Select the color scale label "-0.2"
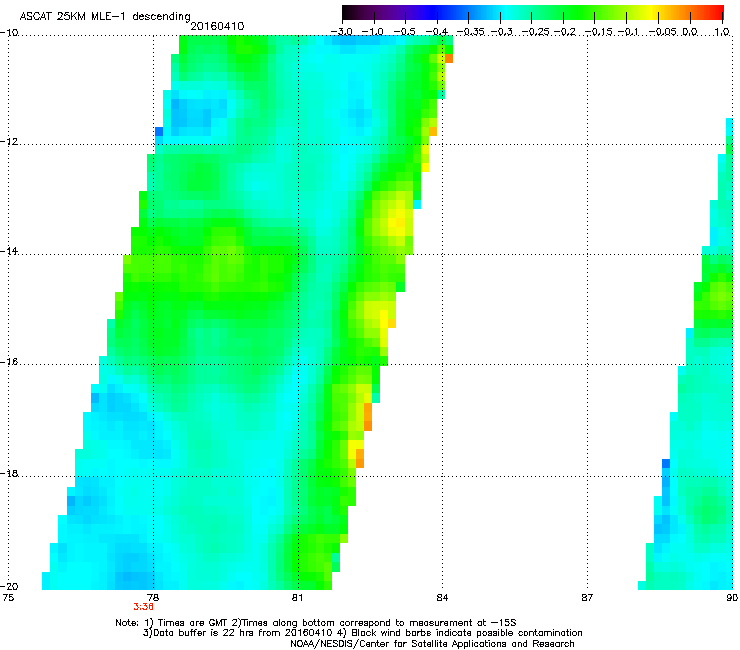The width and height of the screenshot is (740, 650). tap(565, 32)
